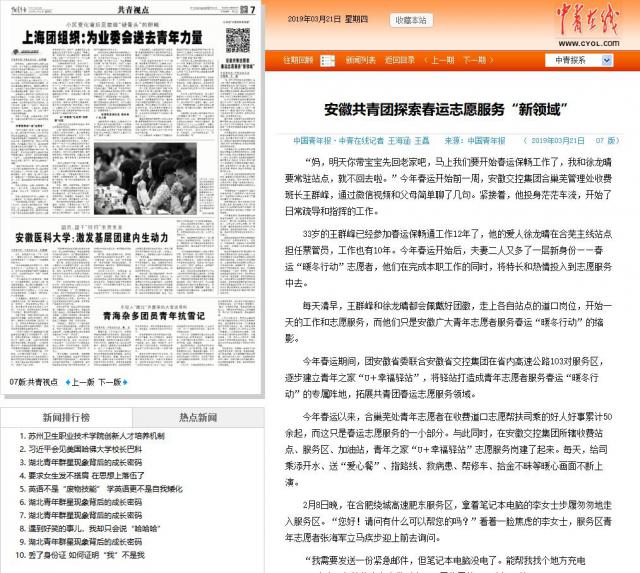Click the QR code on newspaper page

coord(236,41)
